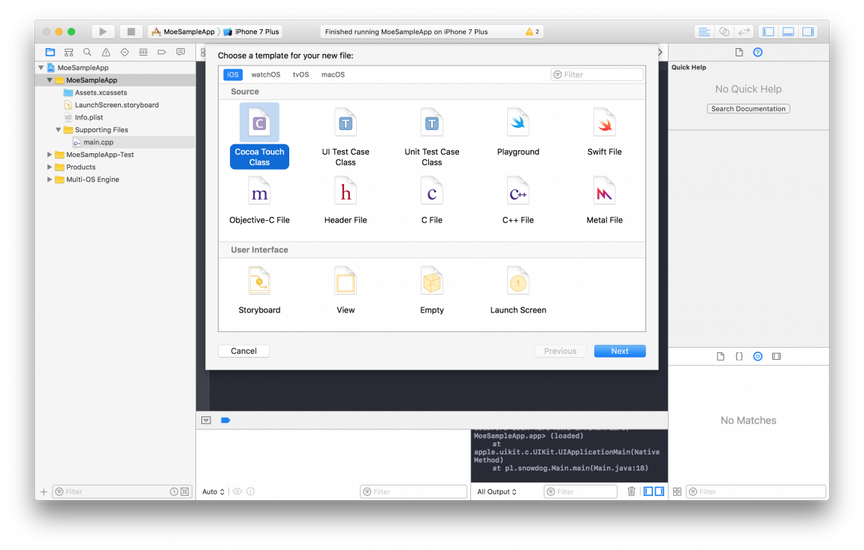864x550 pixels.
Task: Select main.cpp file
Action: (99, 142)
